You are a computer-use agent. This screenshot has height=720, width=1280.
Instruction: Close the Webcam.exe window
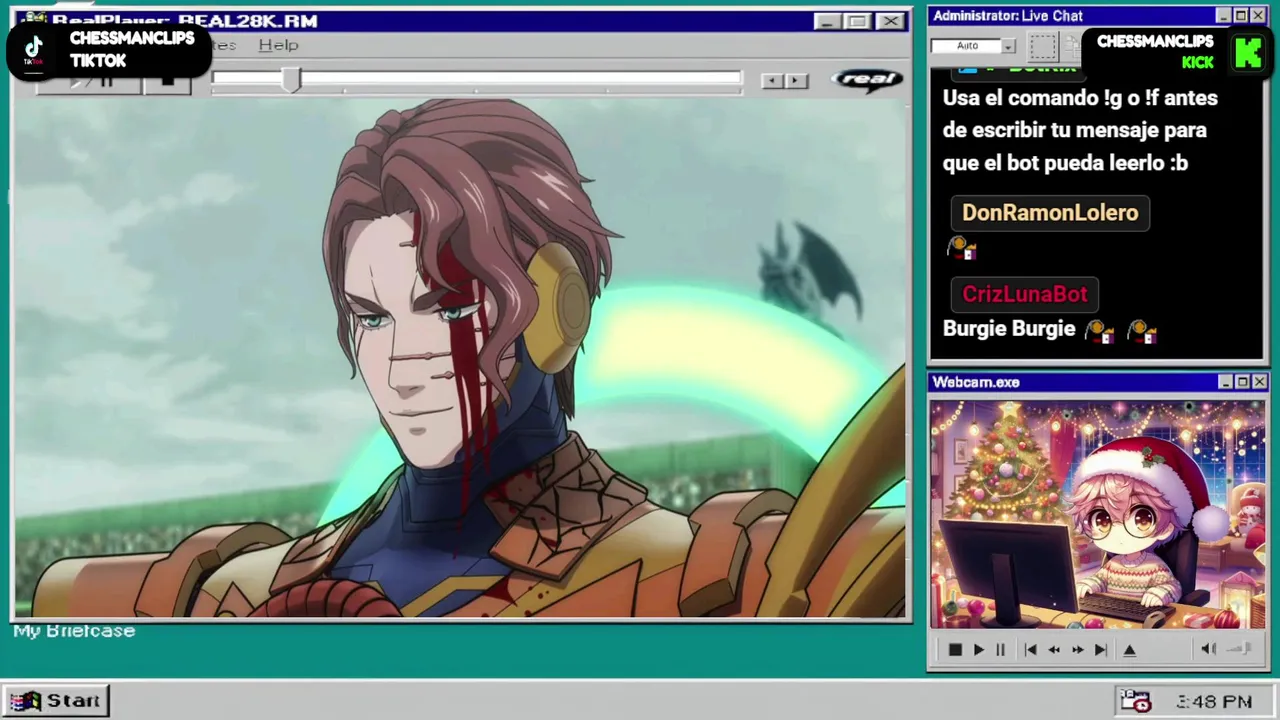pos(1259,382)
